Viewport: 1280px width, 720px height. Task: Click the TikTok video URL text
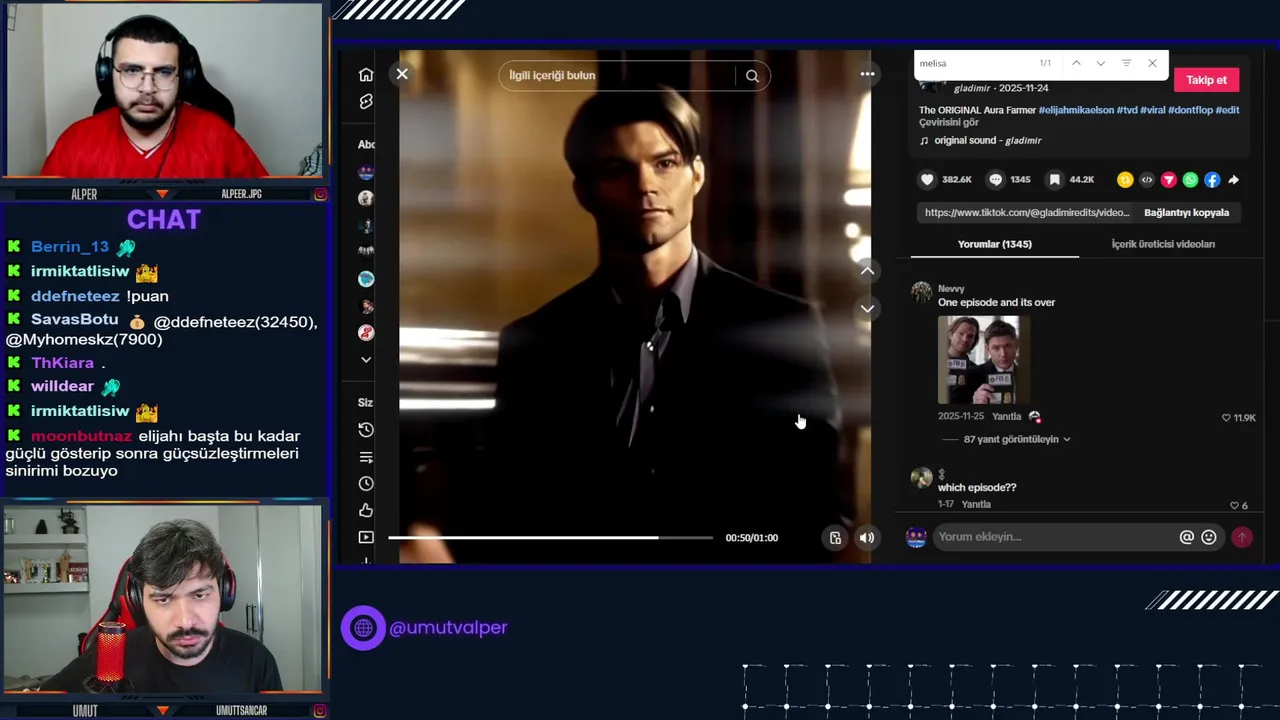1027,213
